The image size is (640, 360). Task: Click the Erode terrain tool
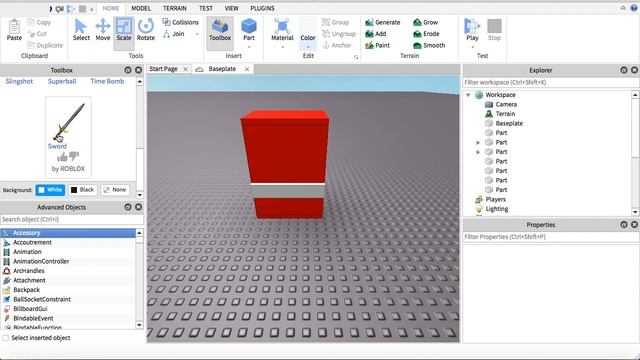[426, 34]
